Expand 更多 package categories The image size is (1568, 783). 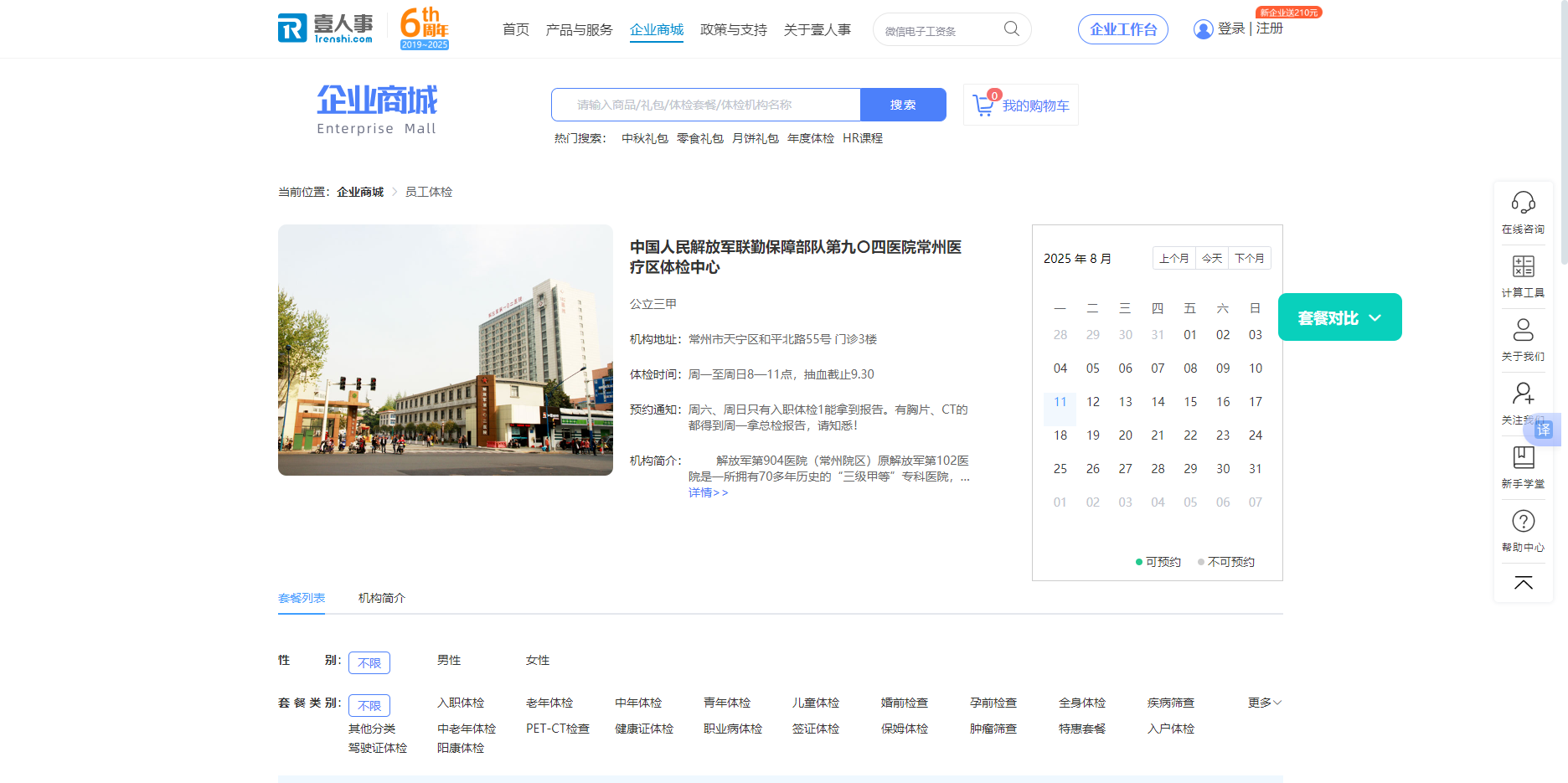coord(1265,703)
